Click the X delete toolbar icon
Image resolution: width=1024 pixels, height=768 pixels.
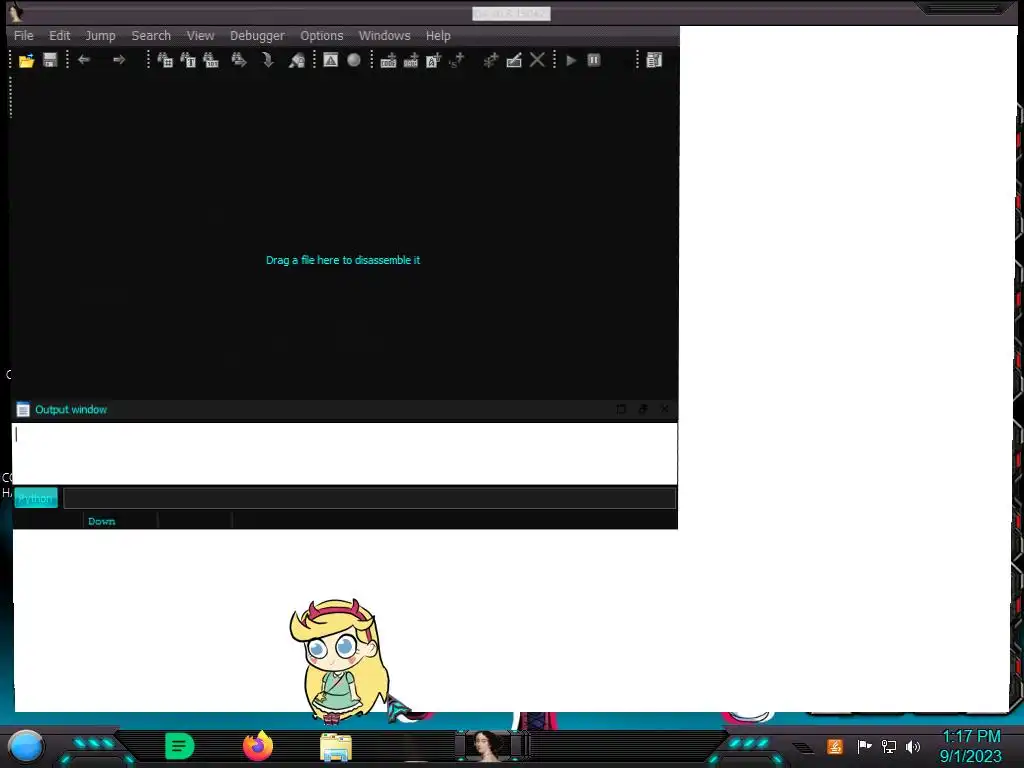click(x=537, y=60)
